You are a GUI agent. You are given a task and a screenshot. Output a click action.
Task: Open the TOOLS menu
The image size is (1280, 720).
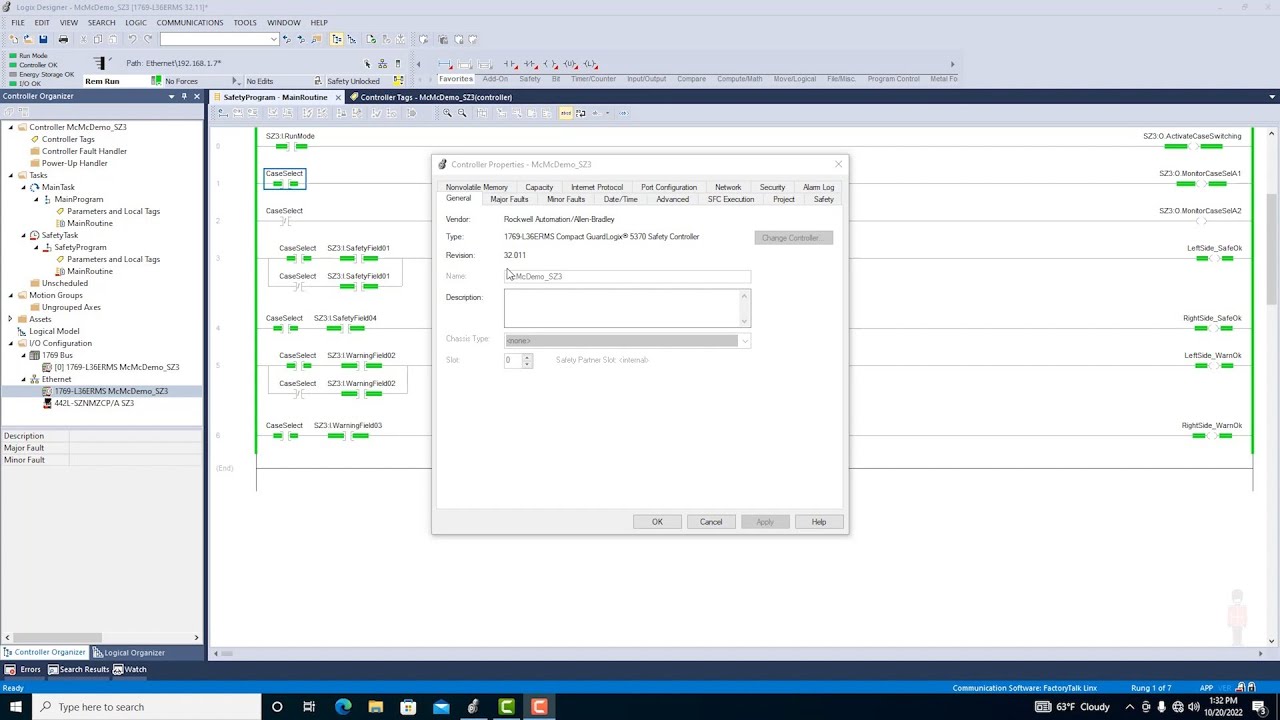pyautogui.click(x=245, y=22)
